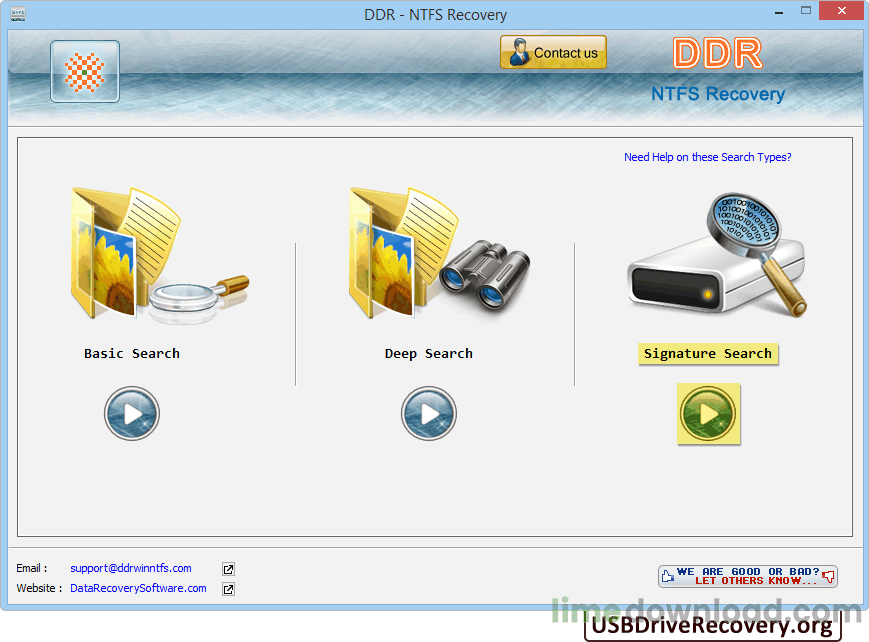The height and width of the screenshot is (642, 869).
Task: Select the Deep Search label
Action: pyautogui.click(x=429, y=354)
